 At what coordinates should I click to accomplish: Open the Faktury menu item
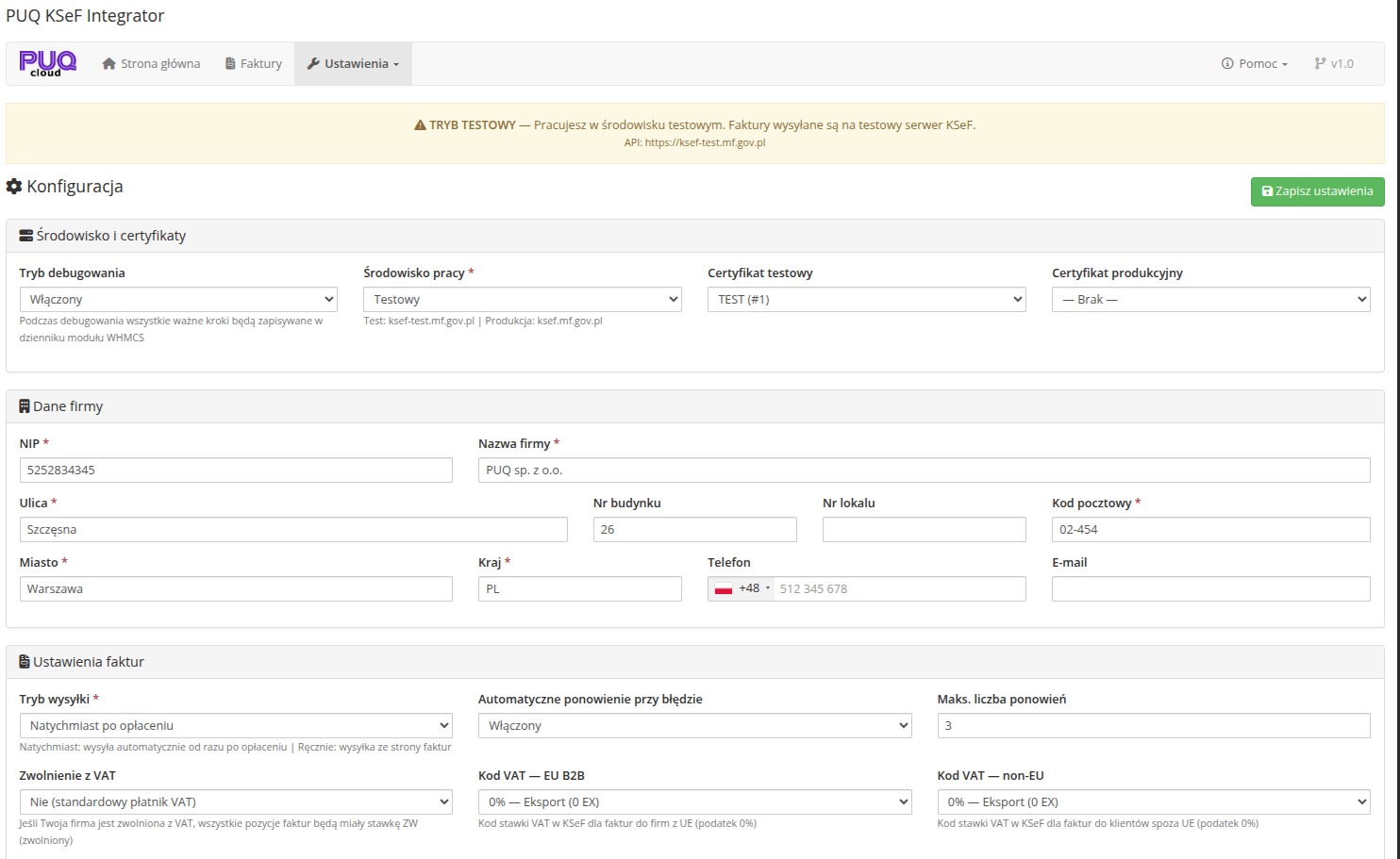(x=255, y=64)
